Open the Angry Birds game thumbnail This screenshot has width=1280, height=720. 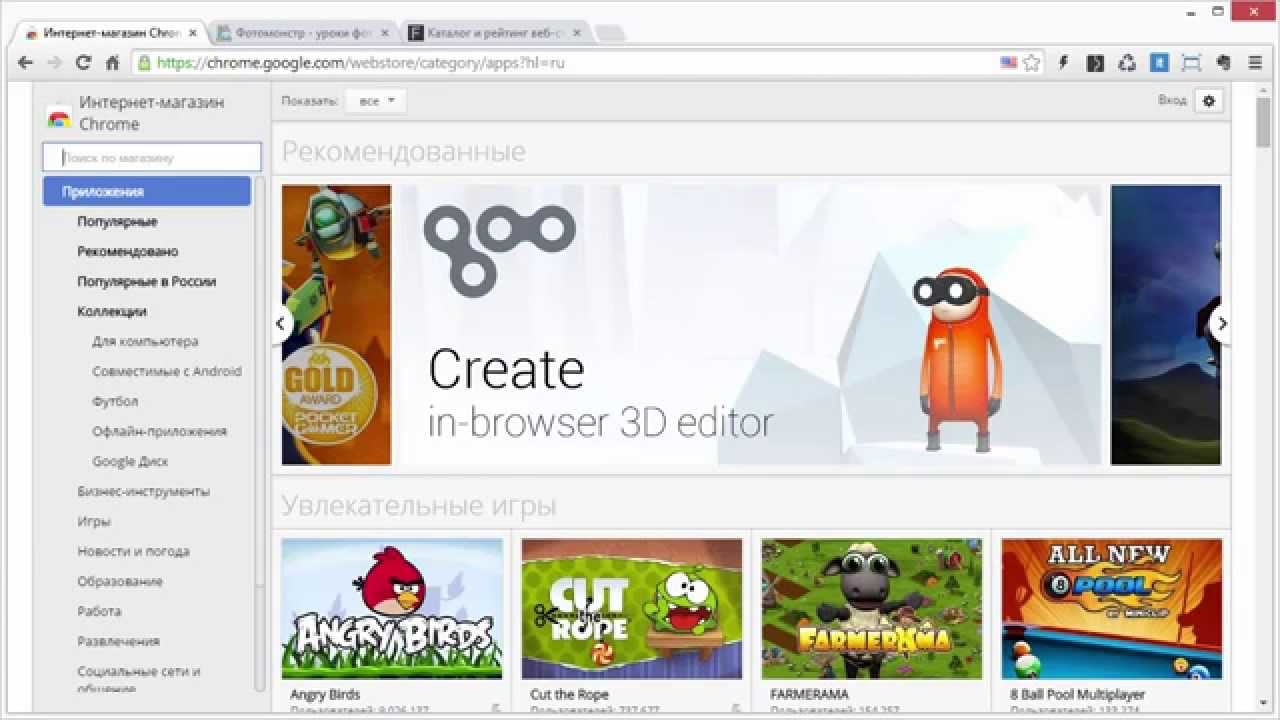(x=392, y=609)
